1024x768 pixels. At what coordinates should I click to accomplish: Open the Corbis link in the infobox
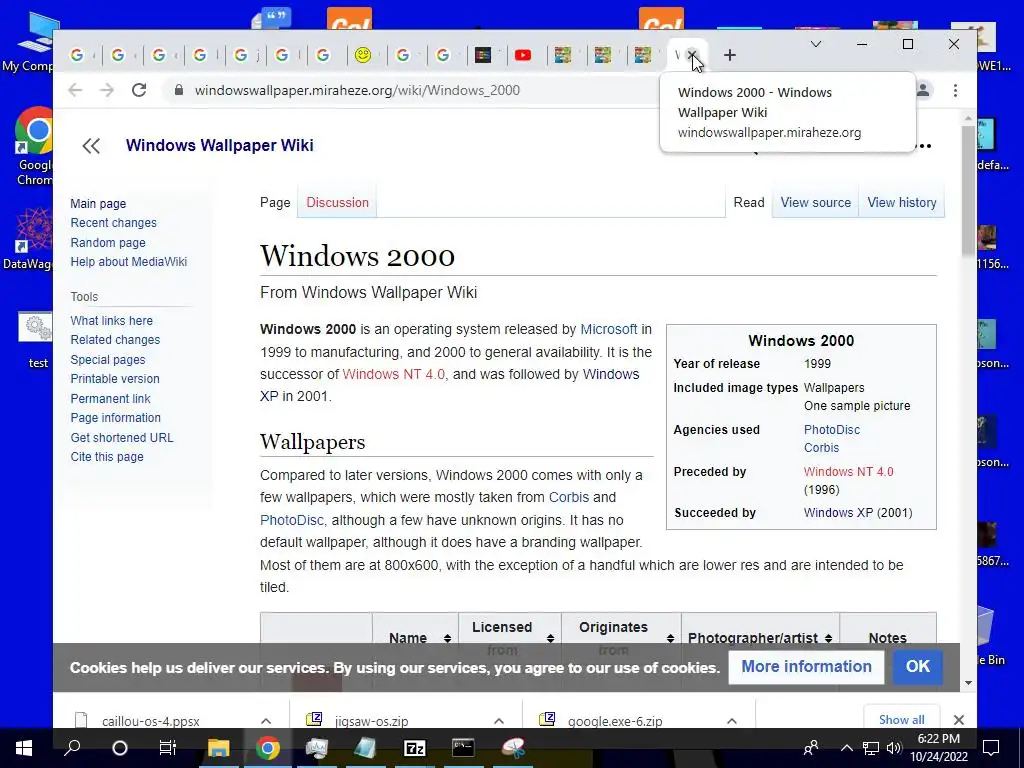pos(821,448)
